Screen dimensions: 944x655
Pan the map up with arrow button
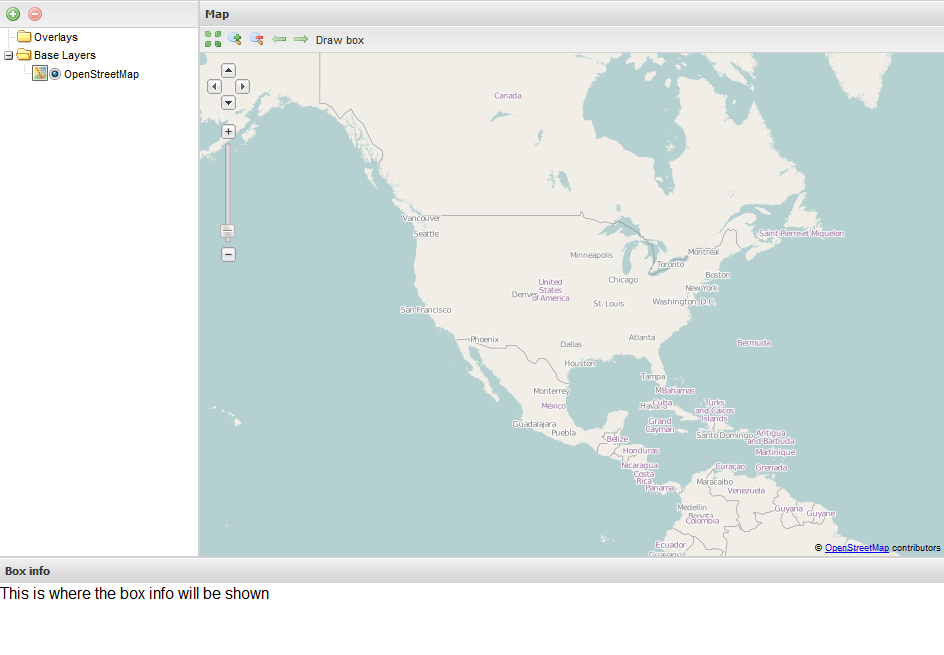228,71
